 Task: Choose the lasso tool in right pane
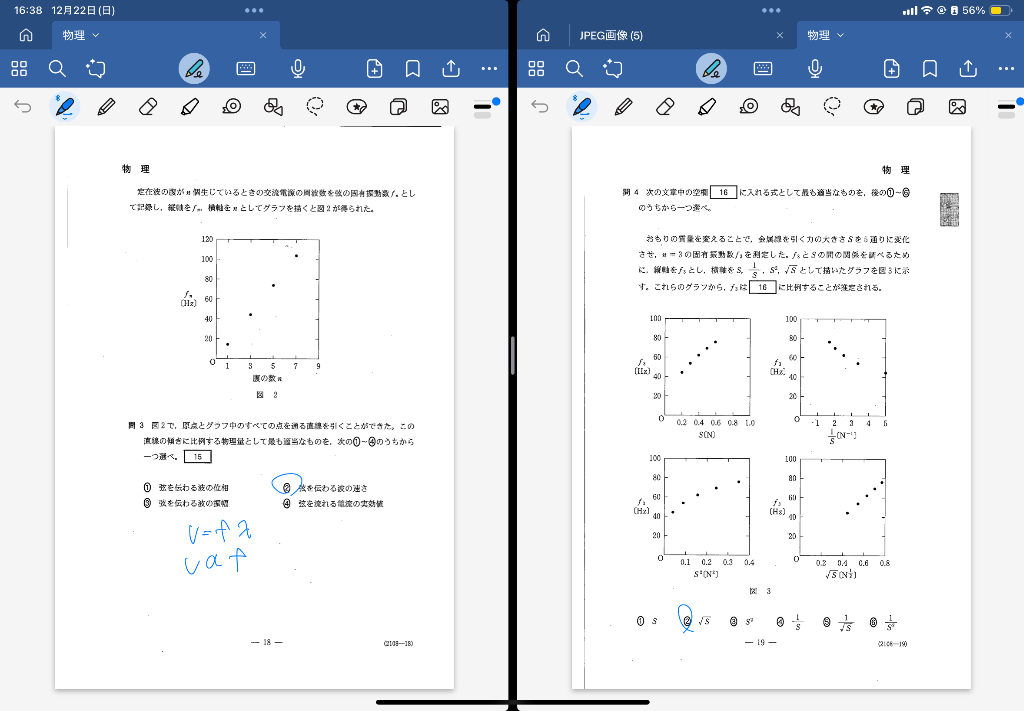point(832,107)
